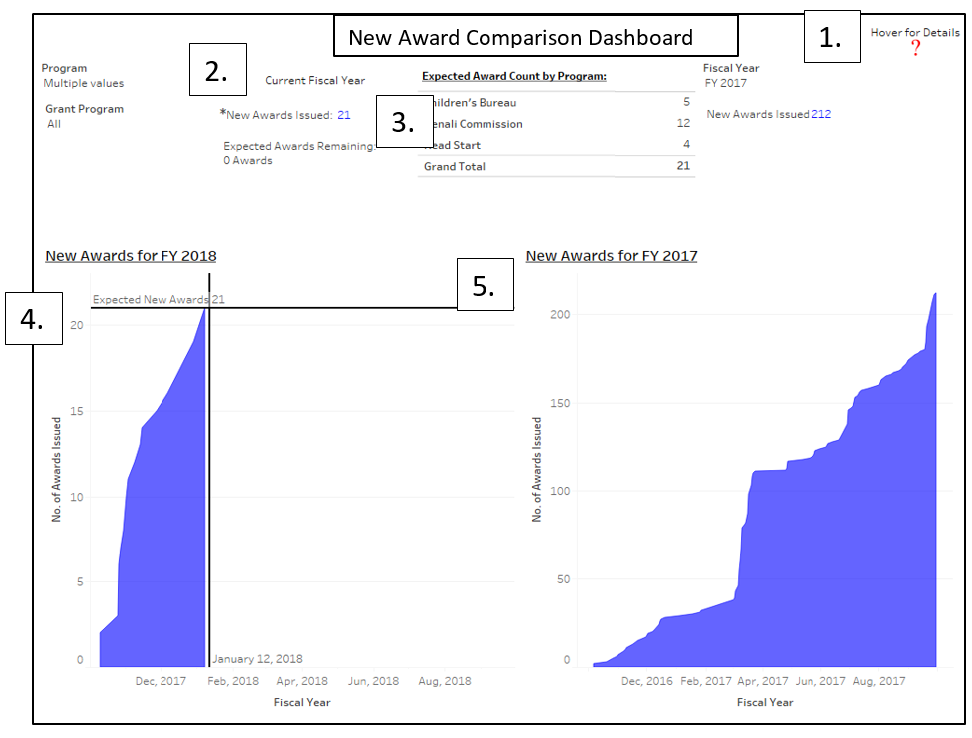Click the Expected New Awards 21 reference line label
972x738 pixels.
pos(158,299)
